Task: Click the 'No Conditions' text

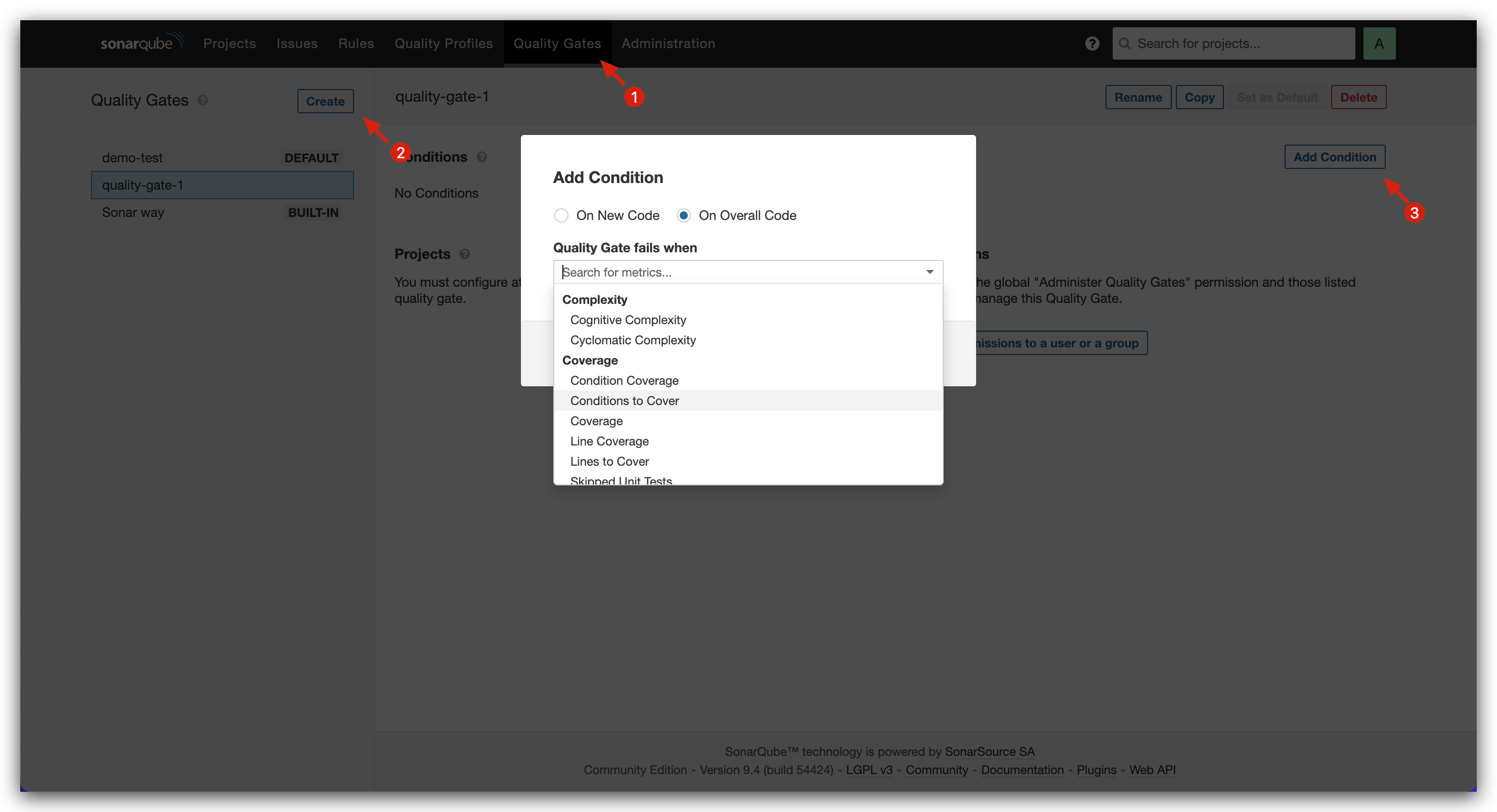Action: (x=436, y=193)
